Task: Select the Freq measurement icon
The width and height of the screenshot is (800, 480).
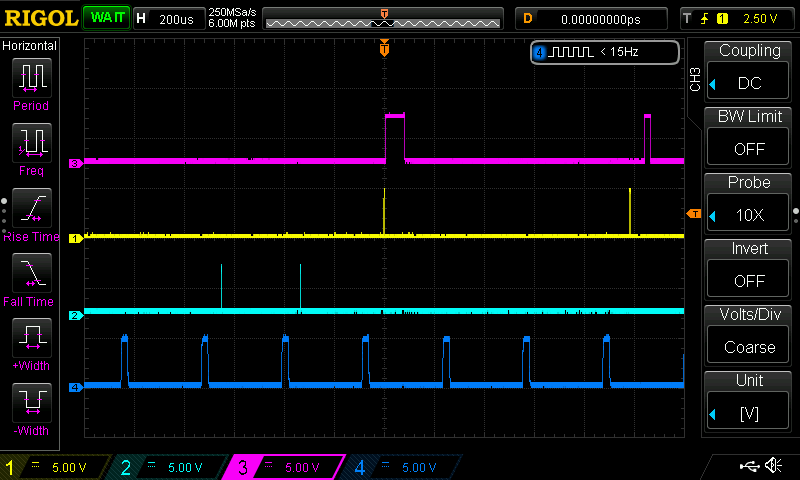Action: (31, 143)
